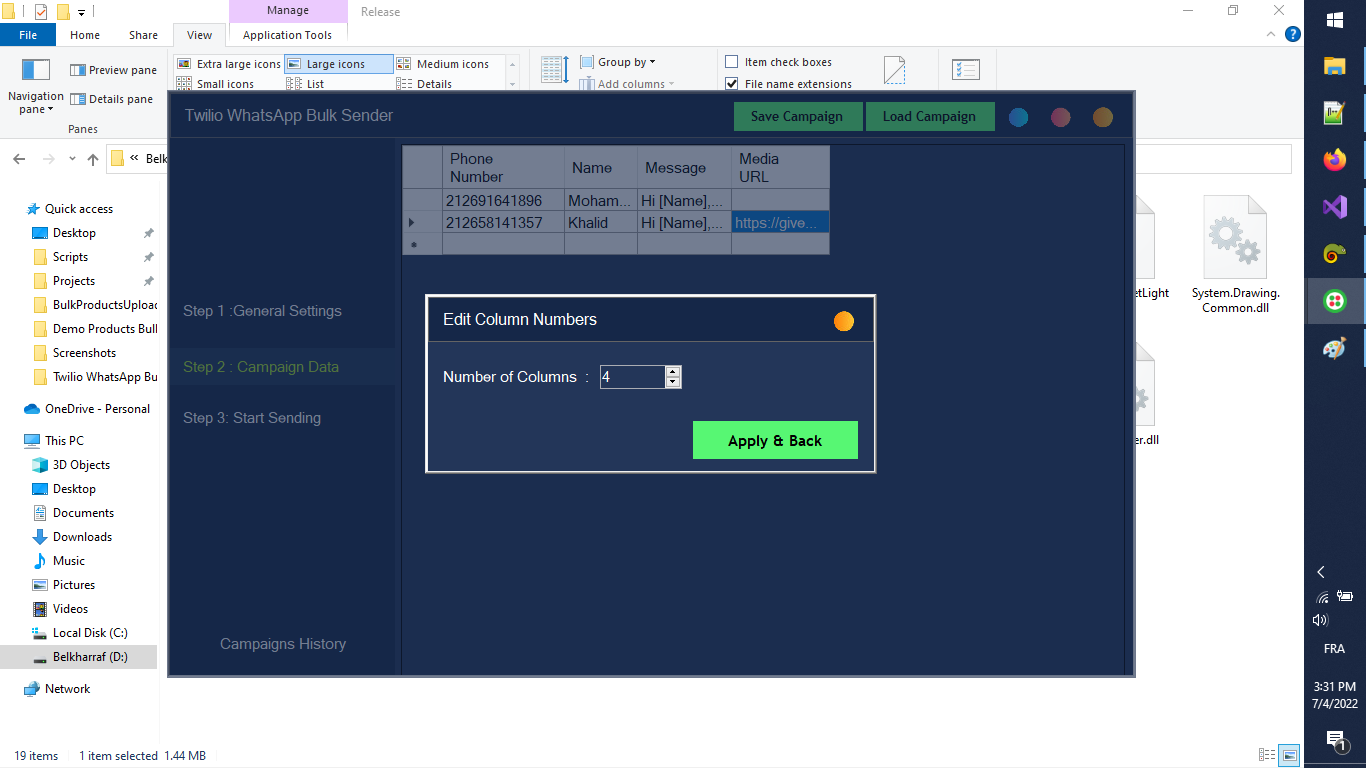
Task: Select Large icons layout
Action: point(338,64)
